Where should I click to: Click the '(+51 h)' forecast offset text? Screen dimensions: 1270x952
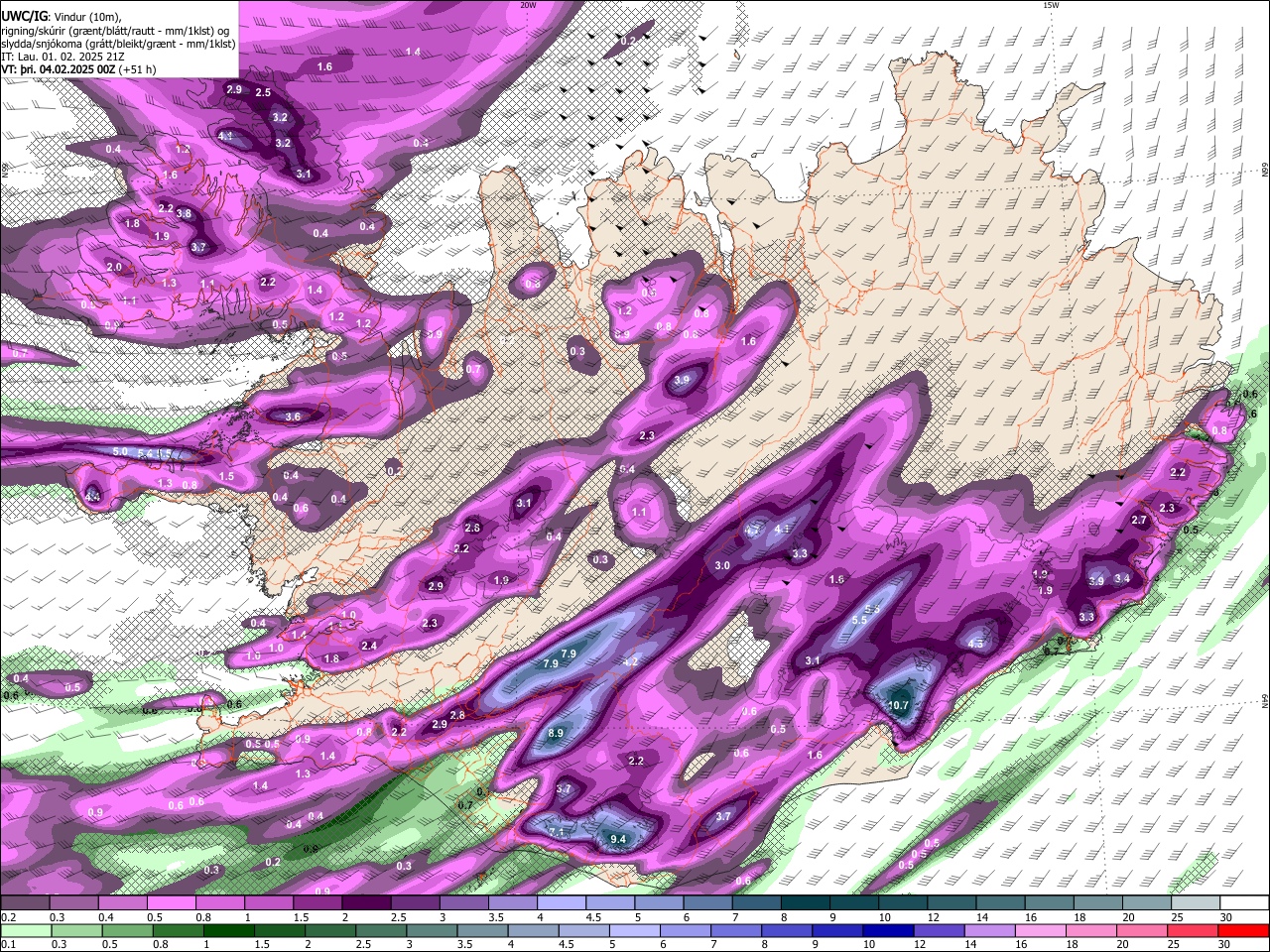[x=137, y=69]
